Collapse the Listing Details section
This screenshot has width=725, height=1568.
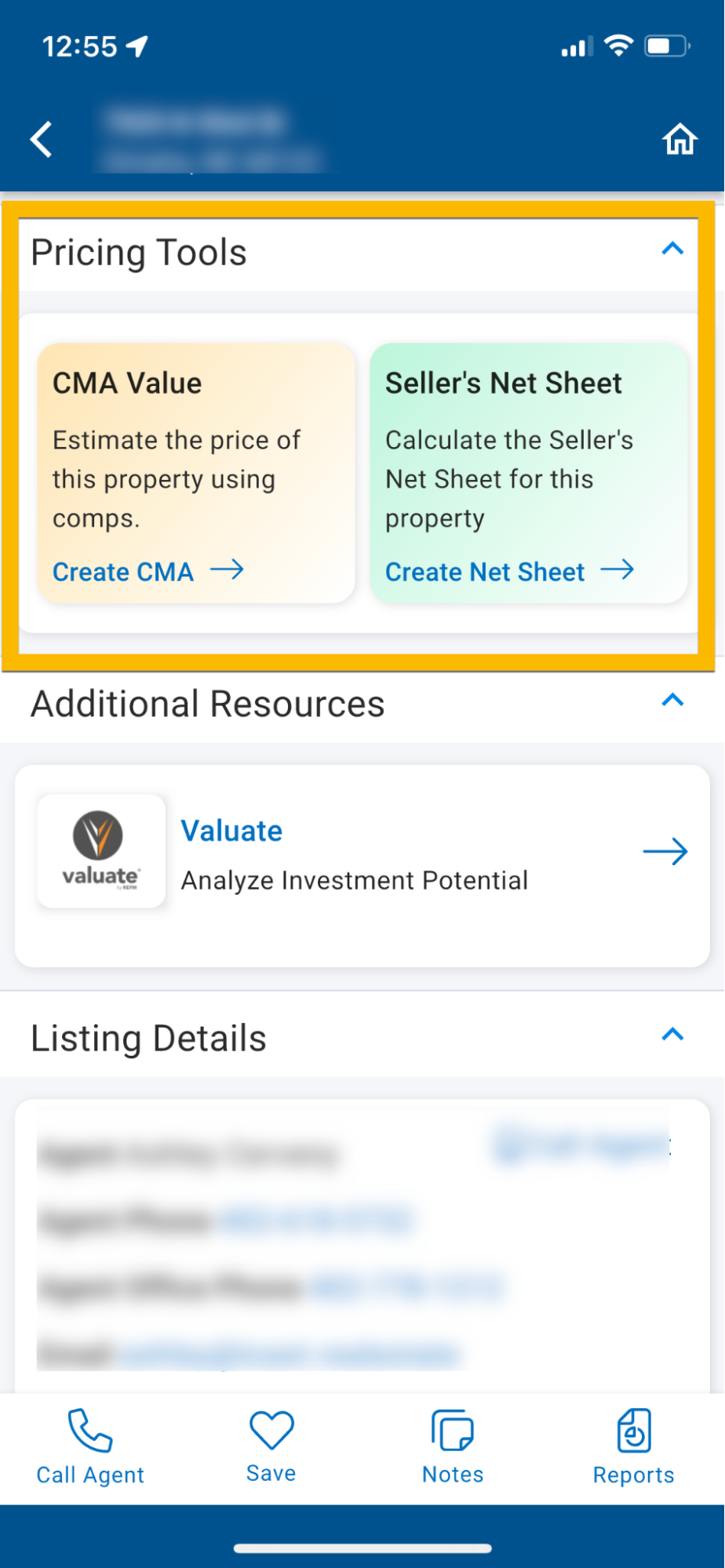pos(672,1035)
